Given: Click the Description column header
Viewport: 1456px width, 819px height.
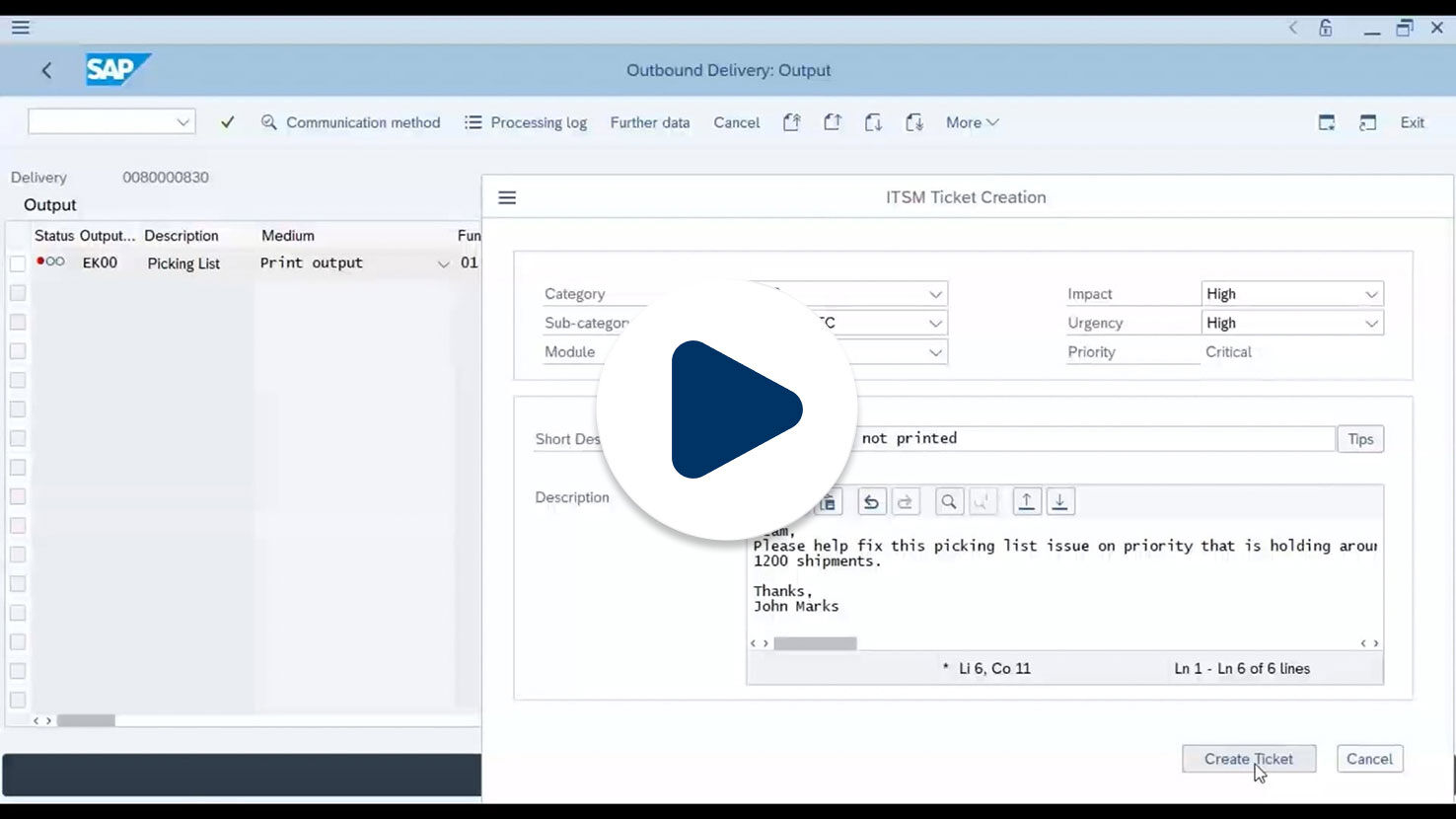Looking at the screenshot, I should point(182,236).
